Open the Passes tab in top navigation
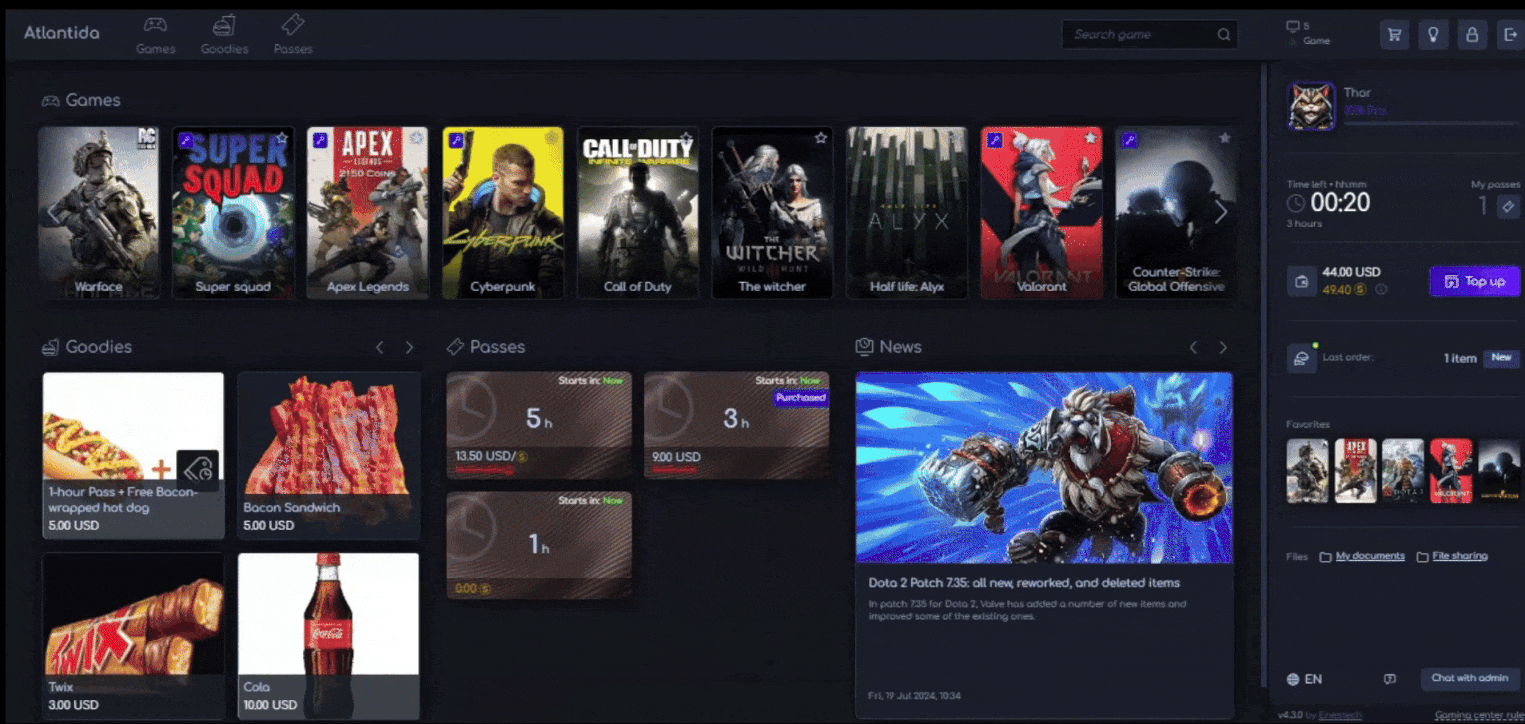The width and height of the screenshot is (1525, 724). coord(293,35)
